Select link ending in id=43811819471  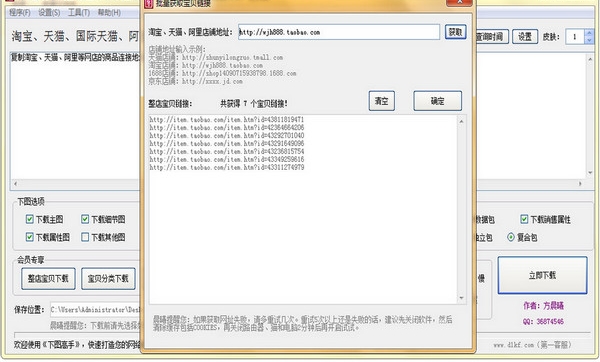pos(227,120)
